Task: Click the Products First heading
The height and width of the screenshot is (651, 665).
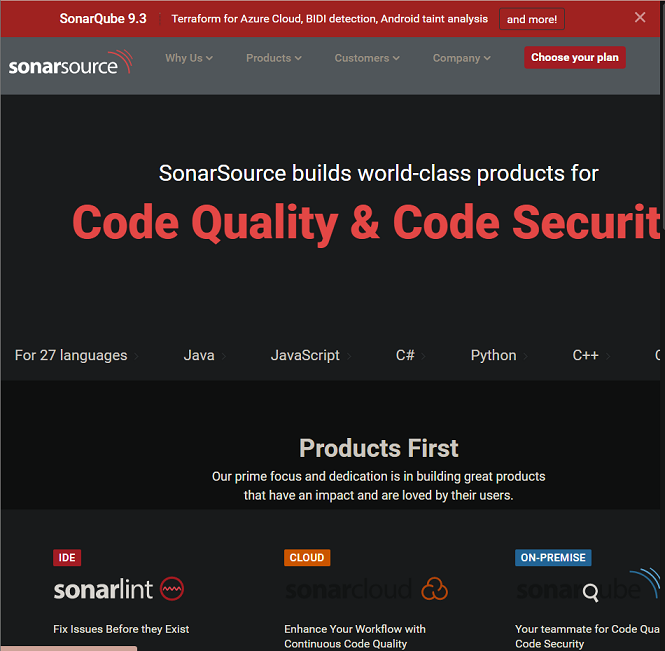Action: [378, 448]
